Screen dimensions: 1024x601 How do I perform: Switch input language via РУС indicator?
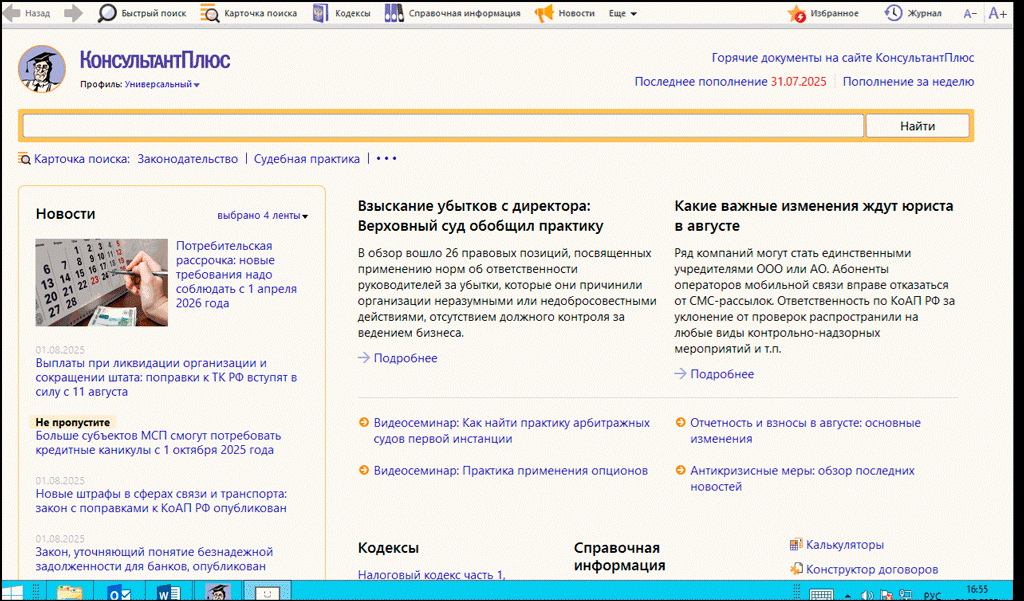[932, 596]
